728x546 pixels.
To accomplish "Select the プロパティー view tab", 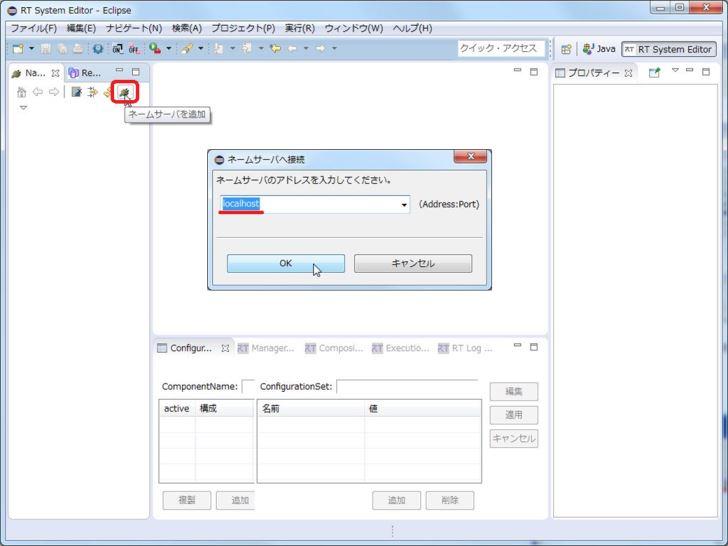I will (x=594, y=73).
